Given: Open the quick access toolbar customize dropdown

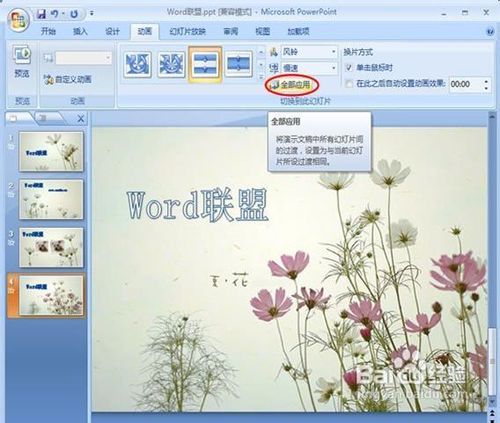Looking at the screenshot, I should click(92, 14).
